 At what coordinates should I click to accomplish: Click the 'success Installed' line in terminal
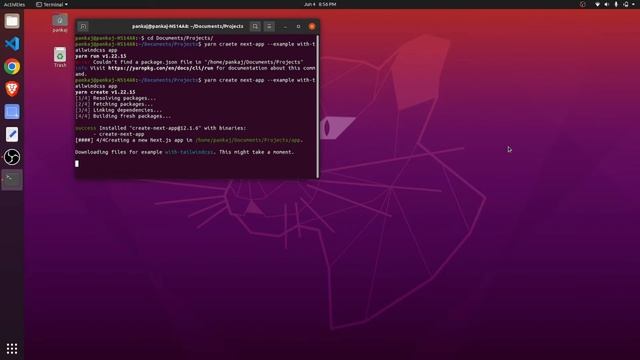pos(161,128)
